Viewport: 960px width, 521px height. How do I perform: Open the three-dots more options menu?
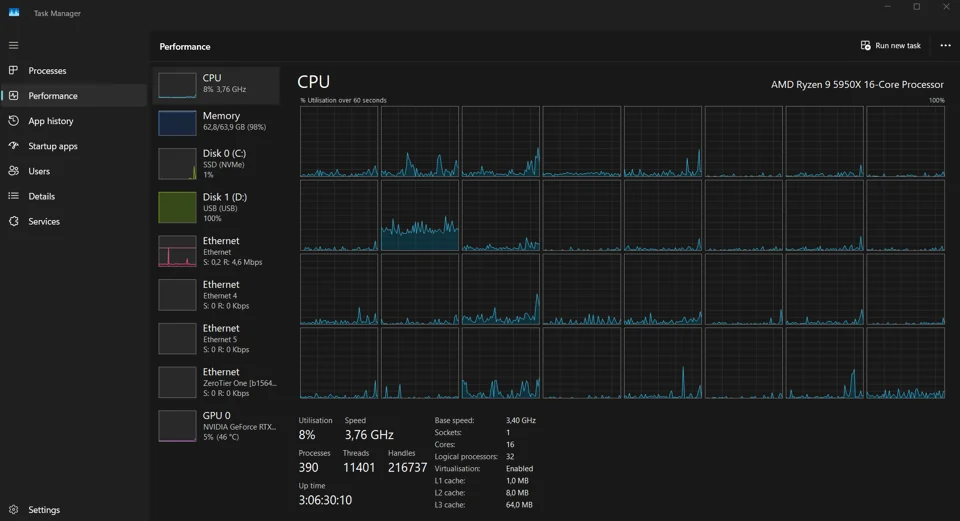click(945, 45)
